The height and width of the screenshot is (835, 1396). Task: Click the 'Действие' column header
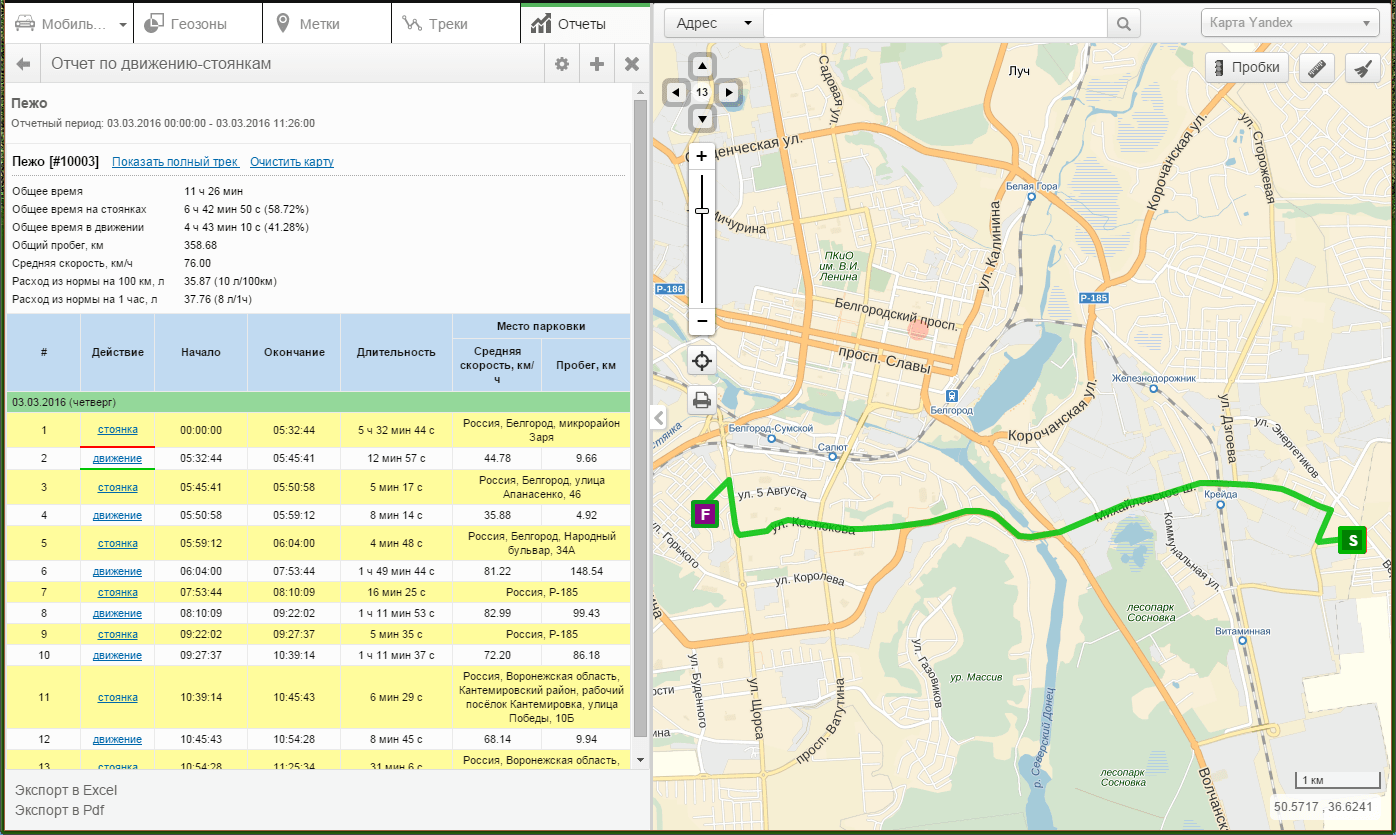(118, 352)
